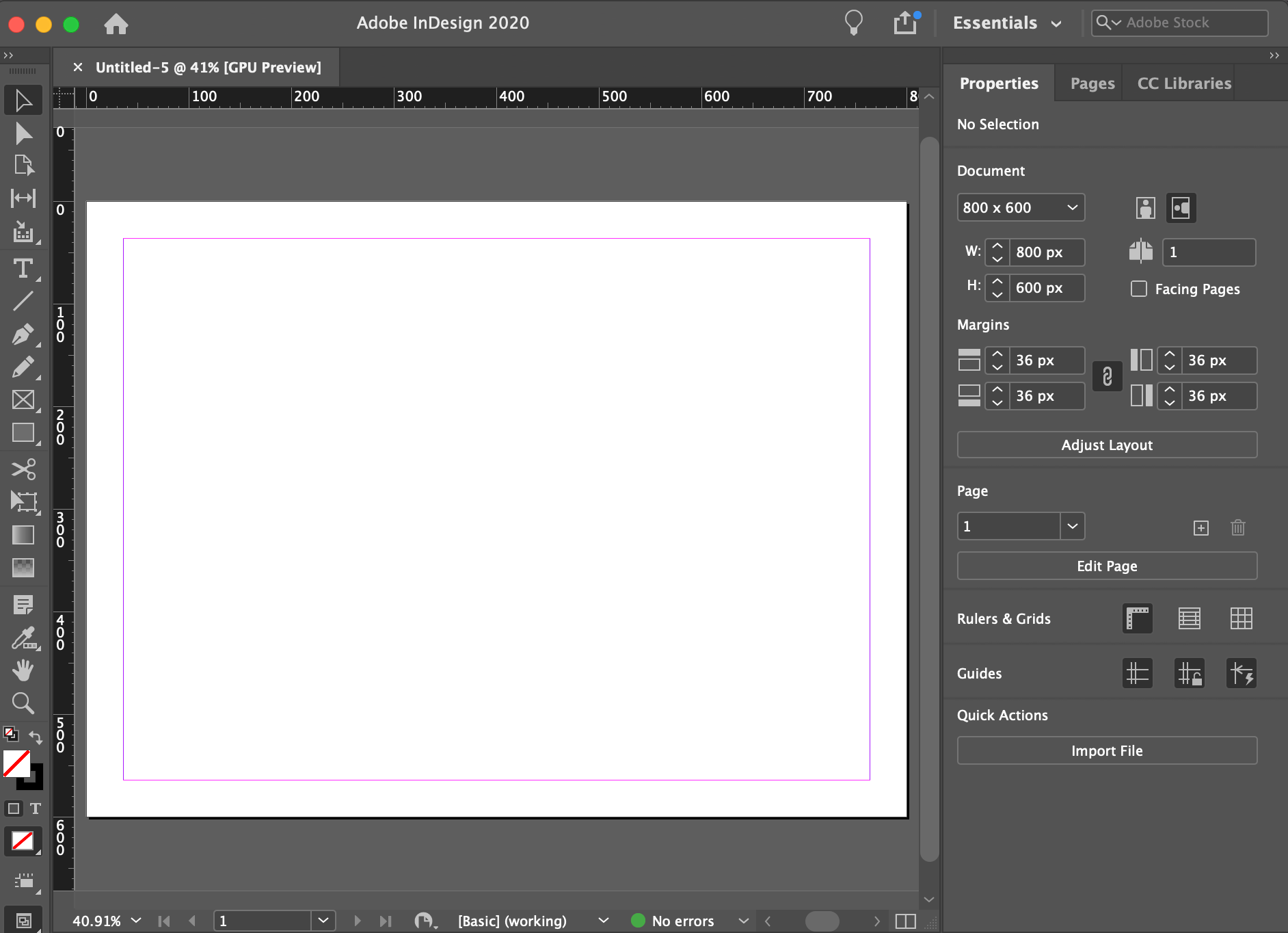The width and height of the screenshot is (1288, 933).
Task: Click Default Fill and Stroke icon
Action: [10, 734]
